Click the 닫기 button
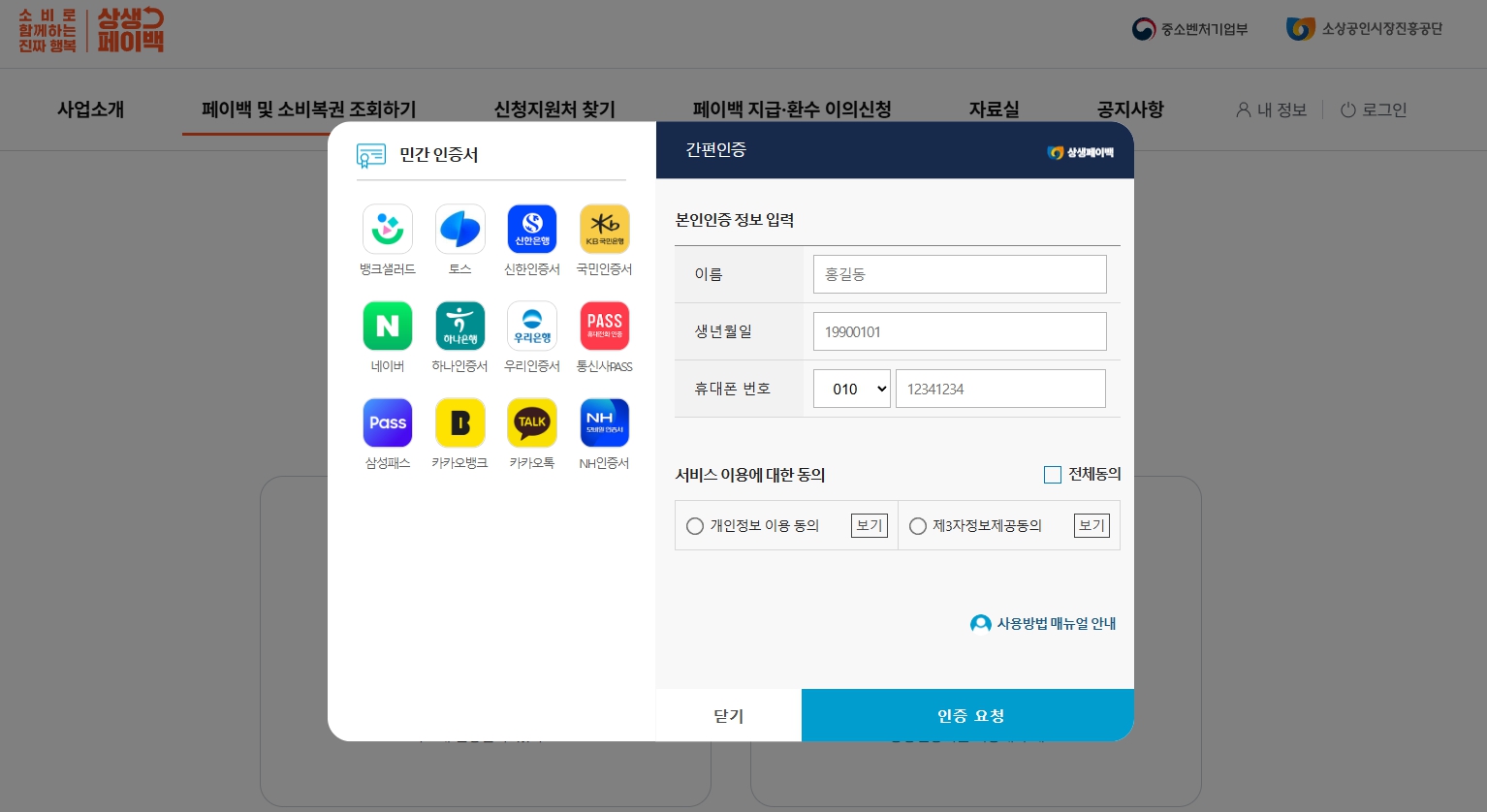 pyautogui.click(x=729, y=715)
